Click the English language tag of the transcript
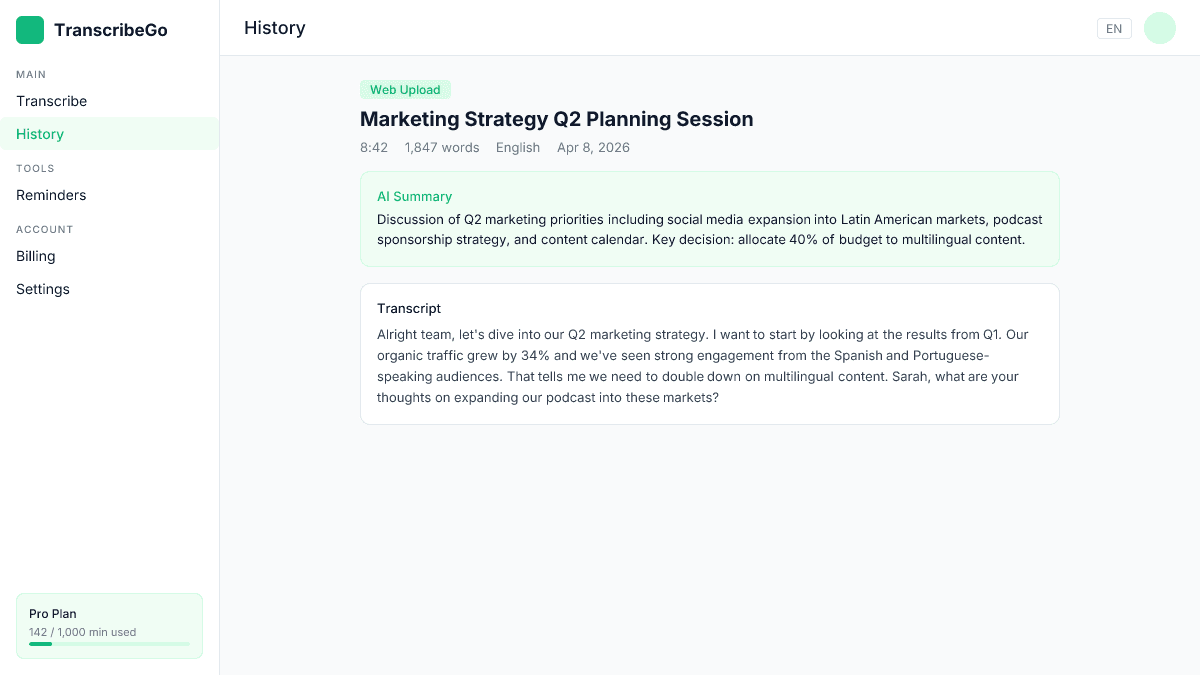This screenshot has width=1200, height=675. (518, 148)
